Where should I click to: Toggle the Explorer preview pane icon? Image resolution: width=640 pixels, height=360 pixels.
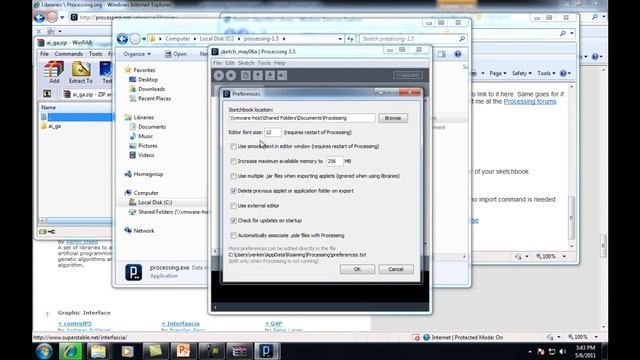click(x=442, y=54)
